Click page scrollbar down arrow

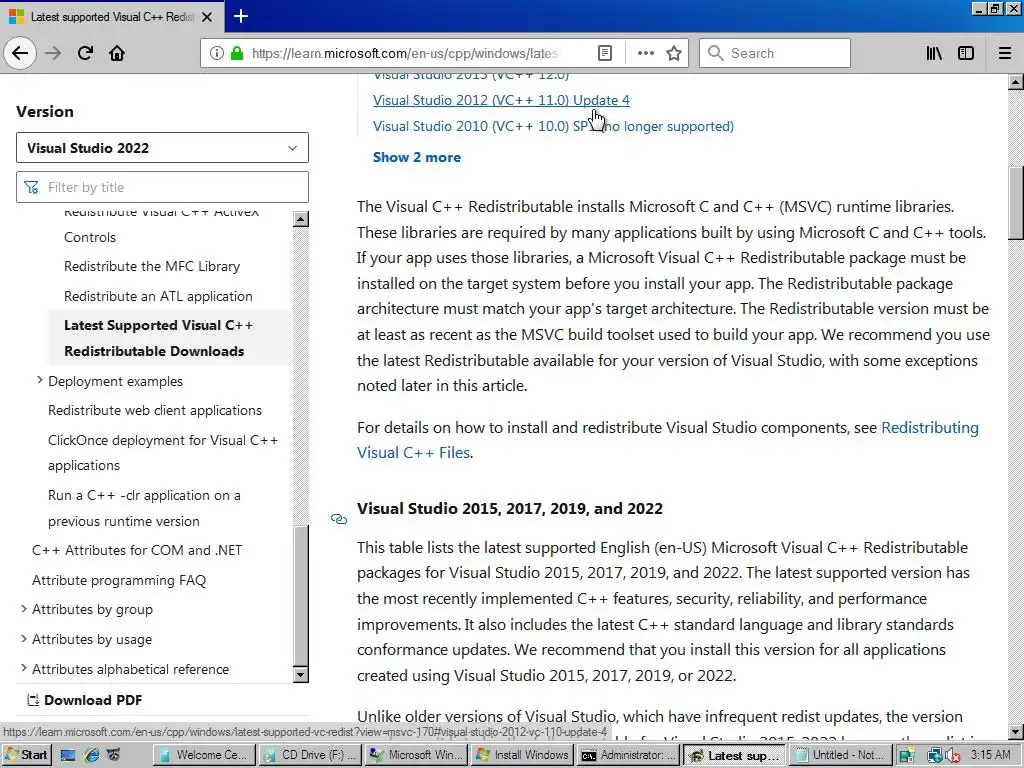pyautogui.click(x=1016, y=732)
